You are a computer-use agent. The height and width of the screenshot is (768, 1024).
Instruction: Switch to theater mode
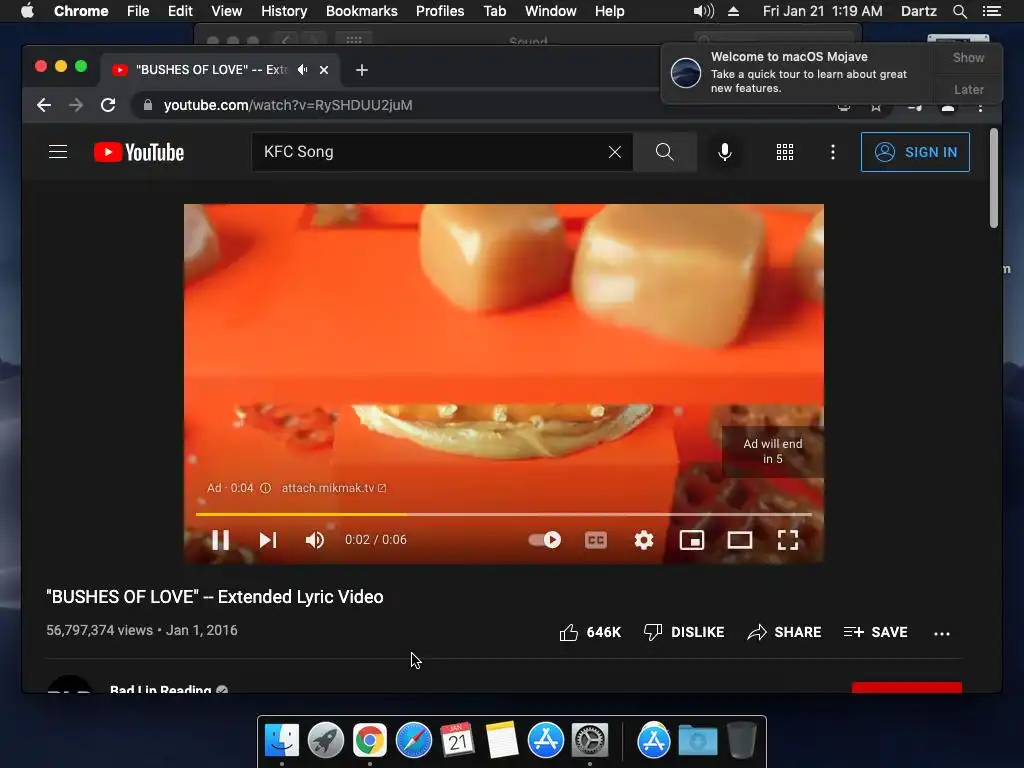pyautogui.click(x=740, y=540)
